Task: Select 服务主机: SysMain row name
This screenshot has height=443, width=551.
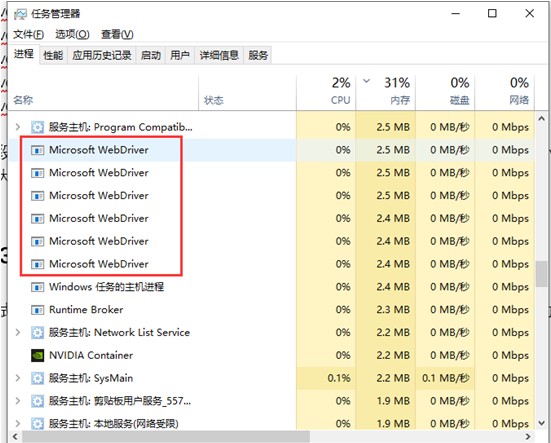Action: (91, 378)
